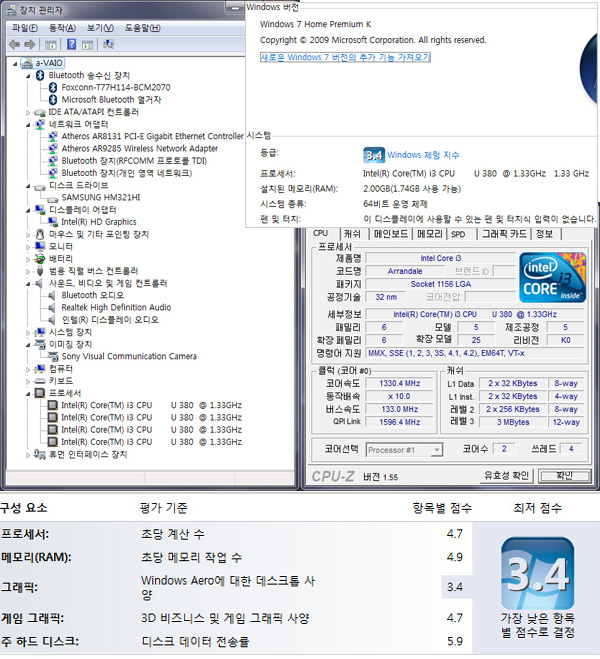Image resolution: width=600 pixels, height=659 pixels.
Task: Switch to the 정보 tab in CPU-Z
Action: pos(545,234)
